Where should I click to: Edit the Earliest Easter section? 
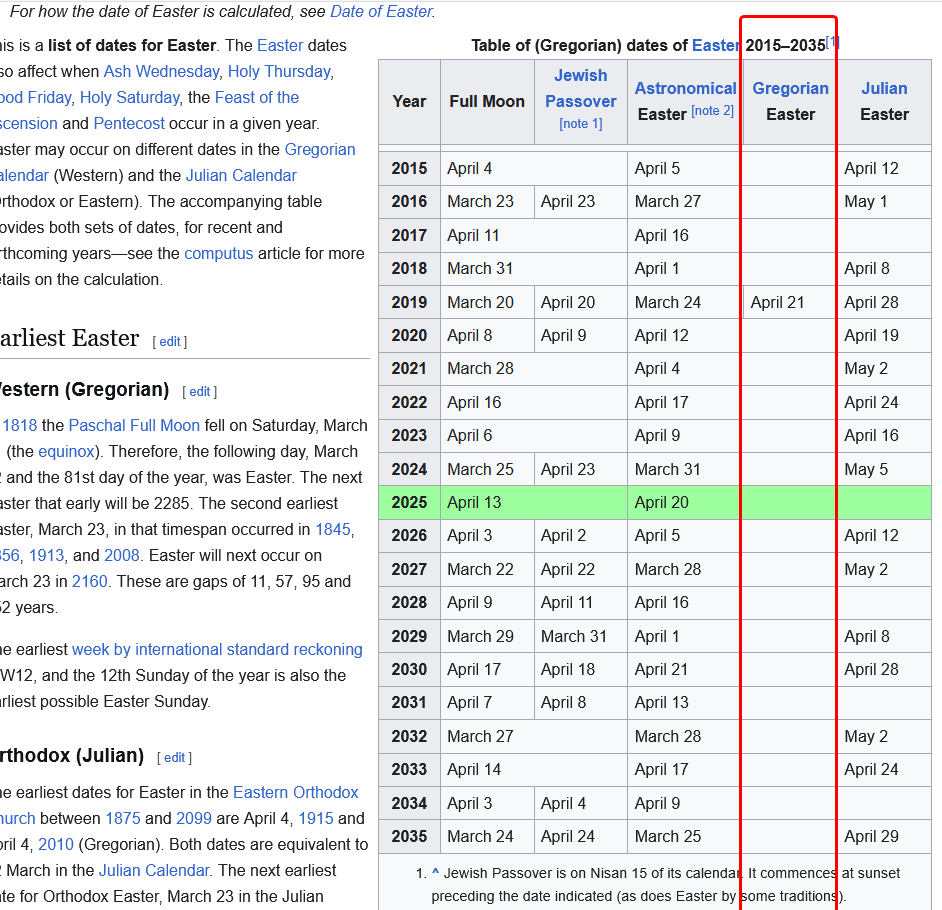170,341
